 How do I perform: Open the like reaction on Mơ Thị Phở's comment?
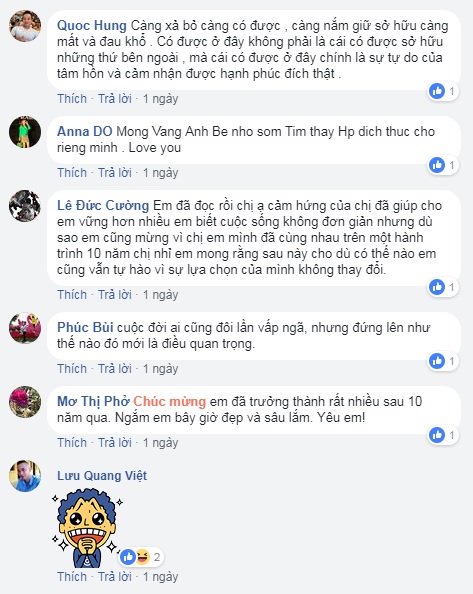click(x=443, y=435)
